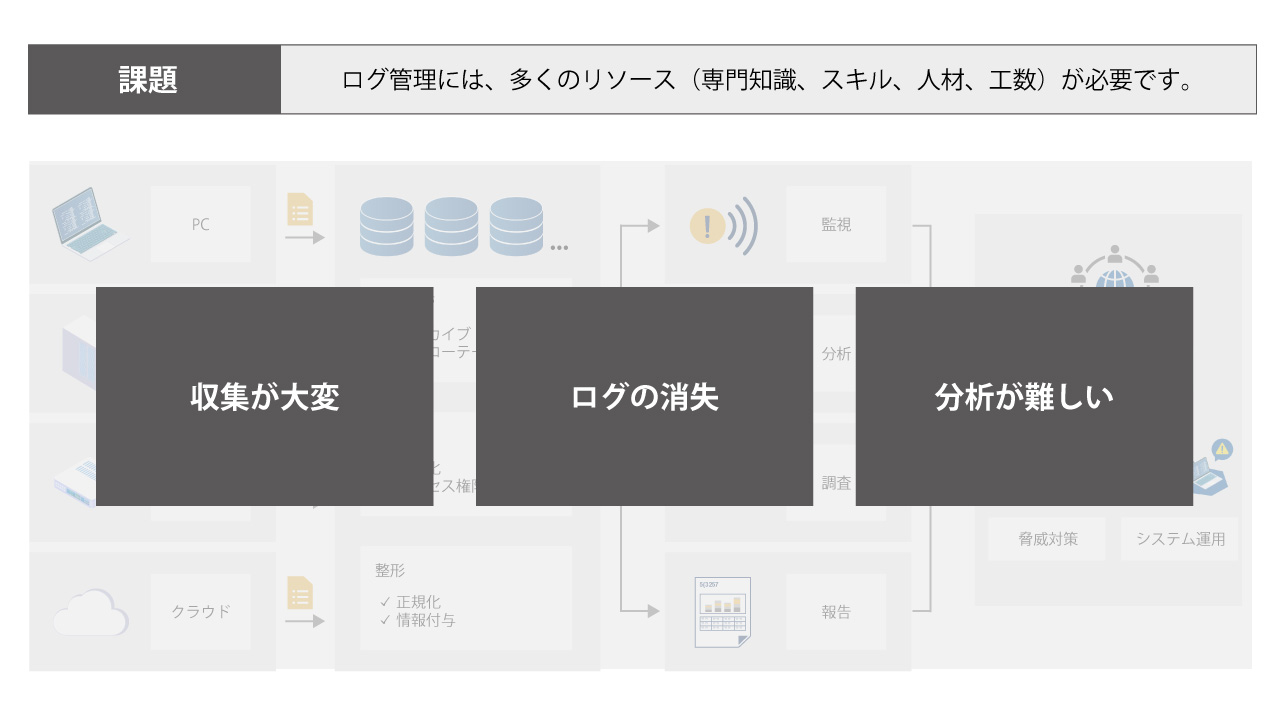
Task: Click the headline text about ログ管理 resources
Action: pyautogui.click(x=768, y=80)
